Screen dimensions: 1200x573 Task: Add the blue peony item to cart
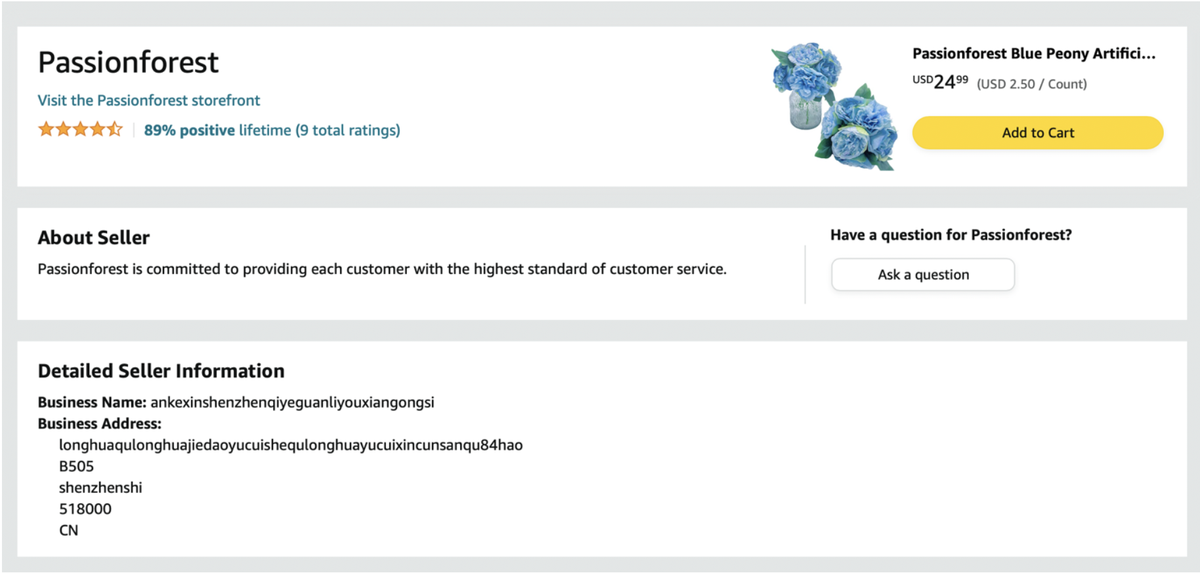point(1038,133)
